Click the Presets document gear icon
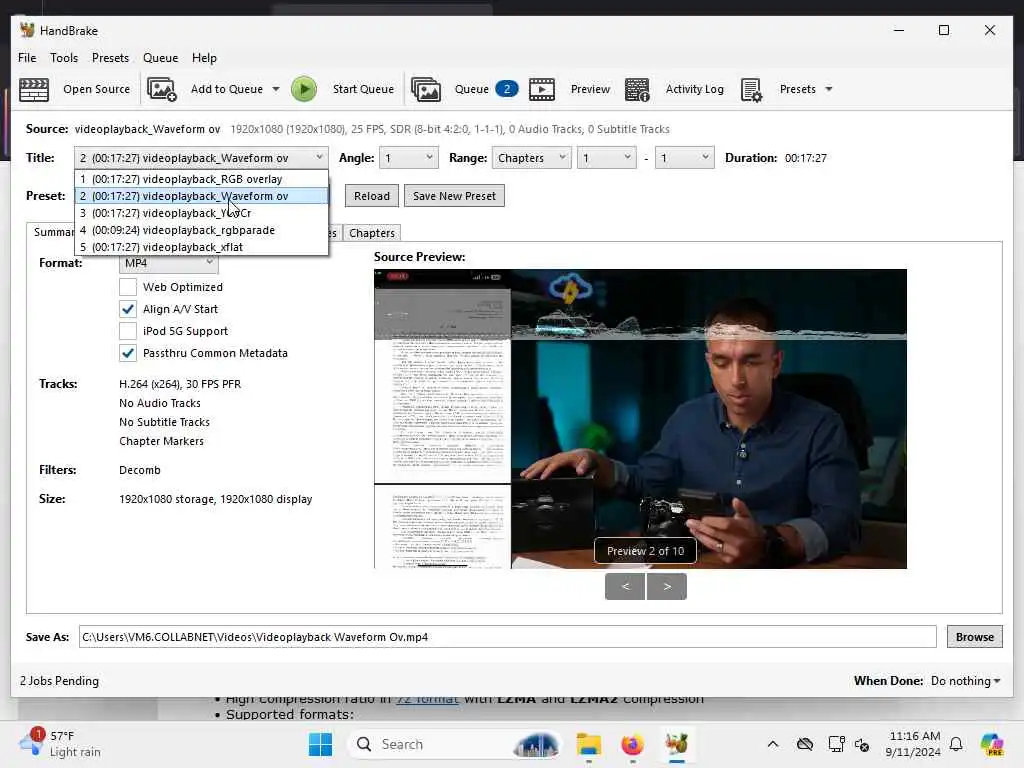The height and width of the screenshot is (768, 1024). coord(751,89)
